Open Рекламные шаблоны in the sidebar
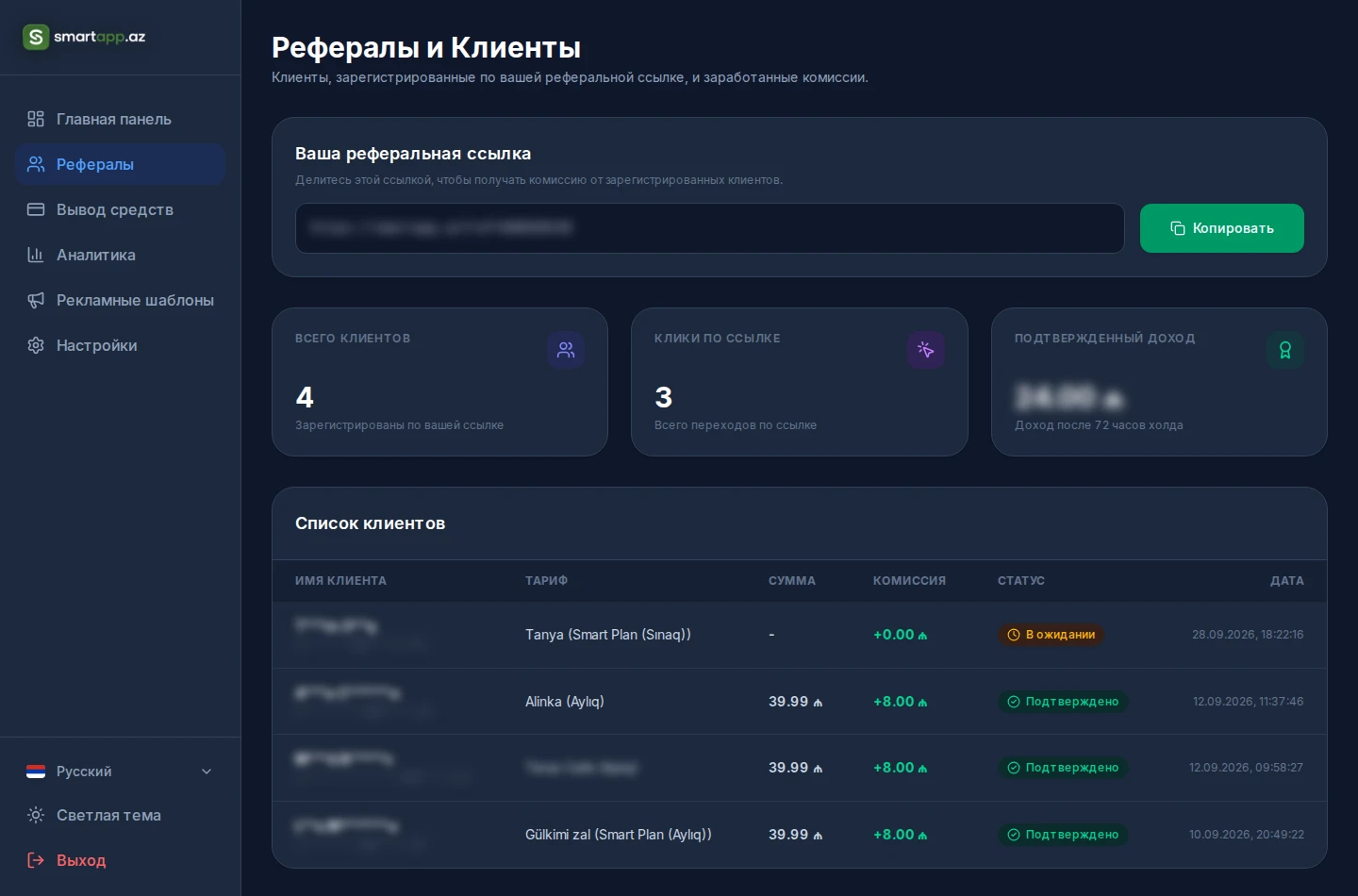Viewport: 1358px width, 896px height. point(121,300)
